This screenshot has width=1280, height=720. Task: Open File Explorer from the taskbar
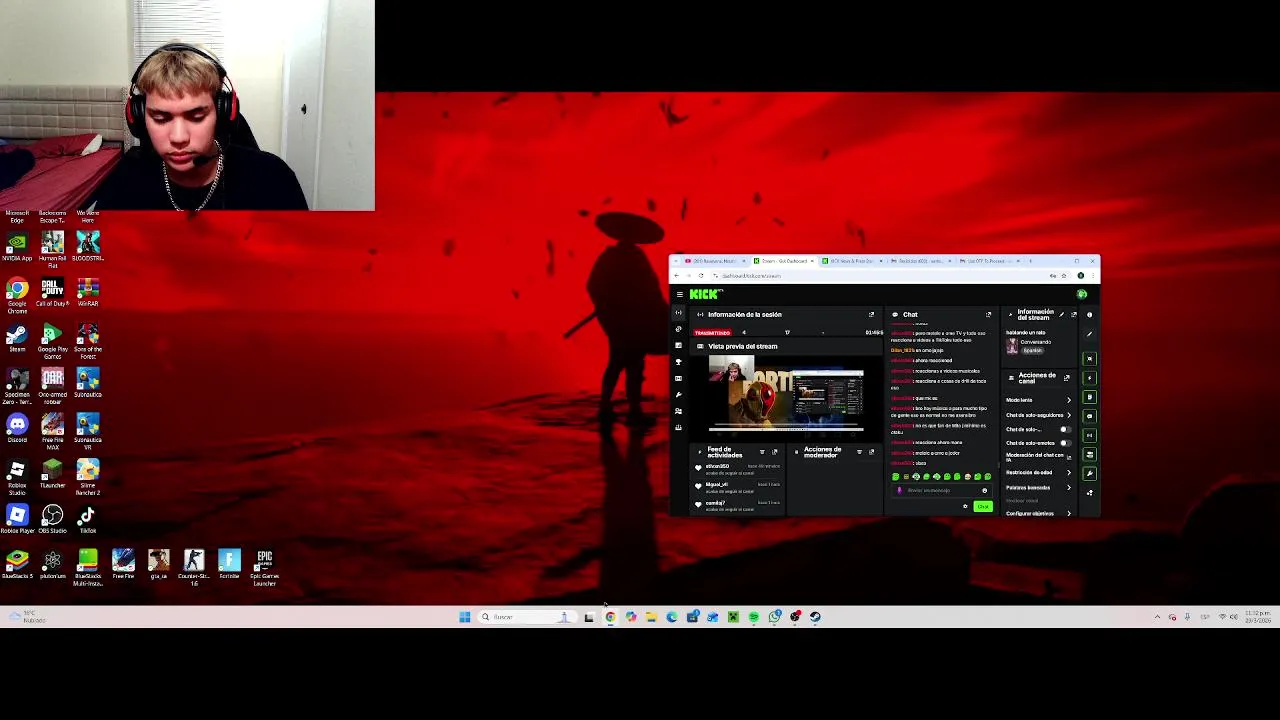click(x=651, y=617)
